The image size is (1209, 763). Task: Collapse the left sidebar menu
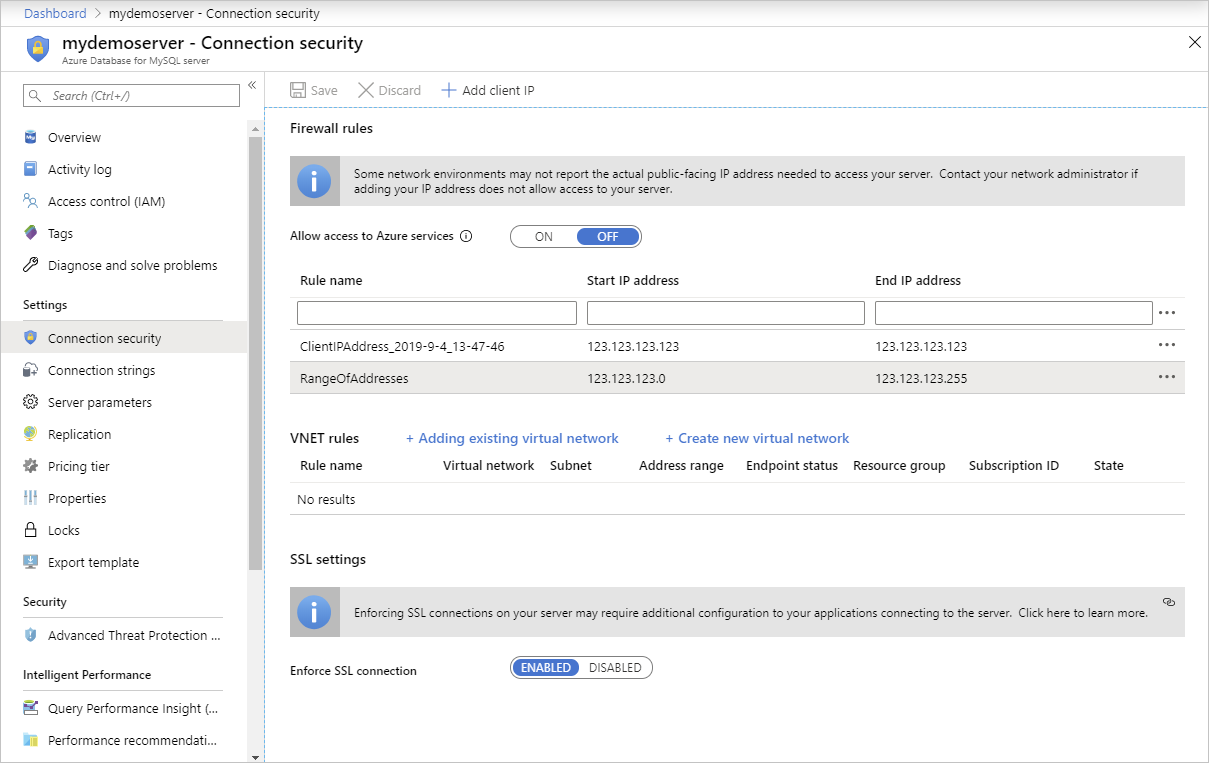(252, 85)
